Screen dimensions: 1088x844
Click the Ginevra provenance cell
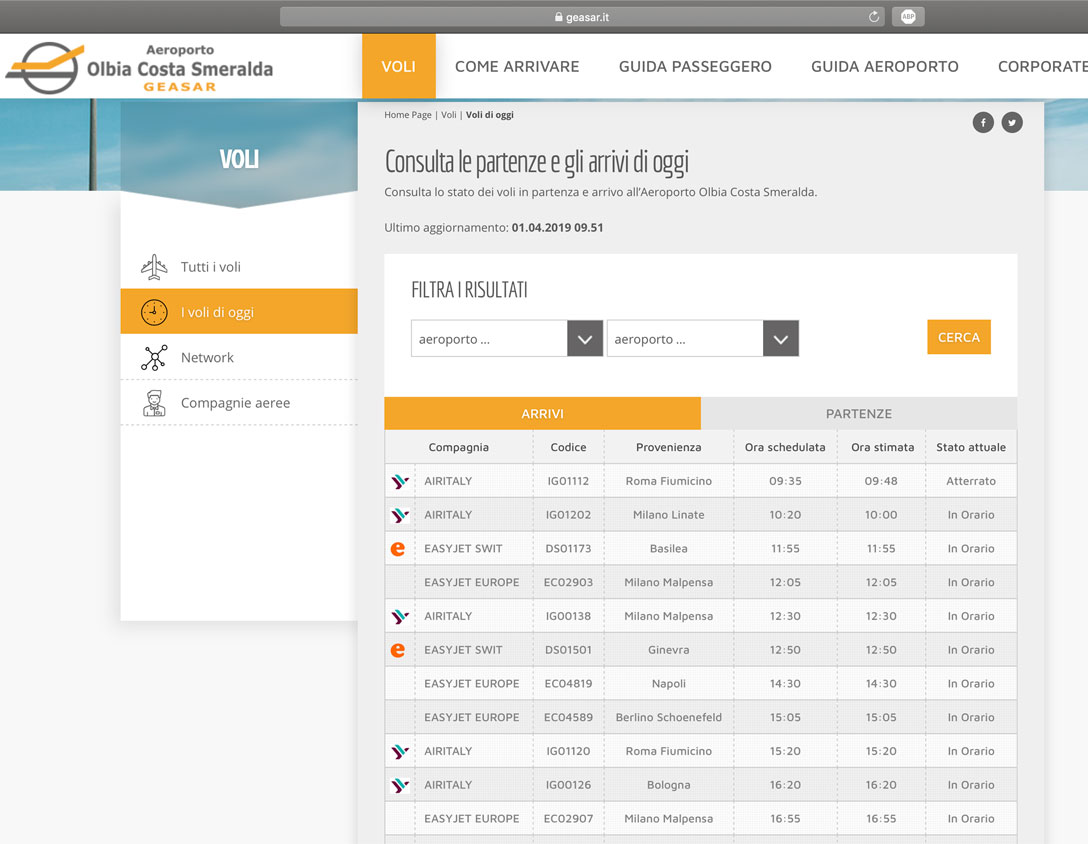coord(669,650)
